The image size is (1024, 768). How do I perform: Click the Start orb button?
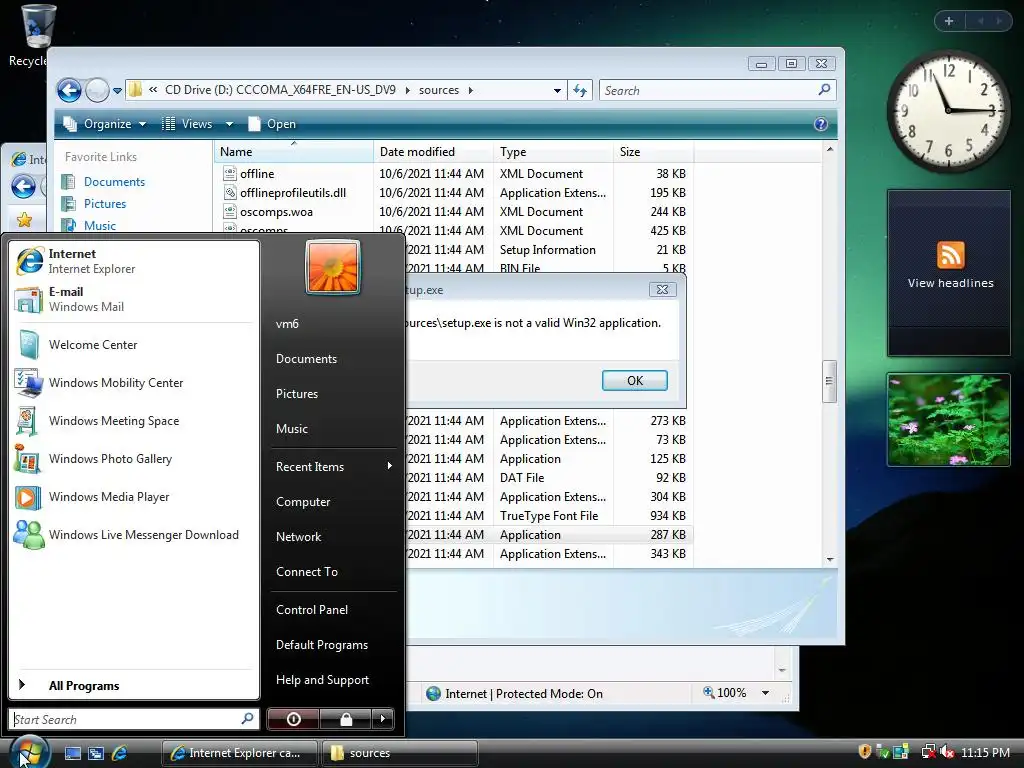point(29,752)
